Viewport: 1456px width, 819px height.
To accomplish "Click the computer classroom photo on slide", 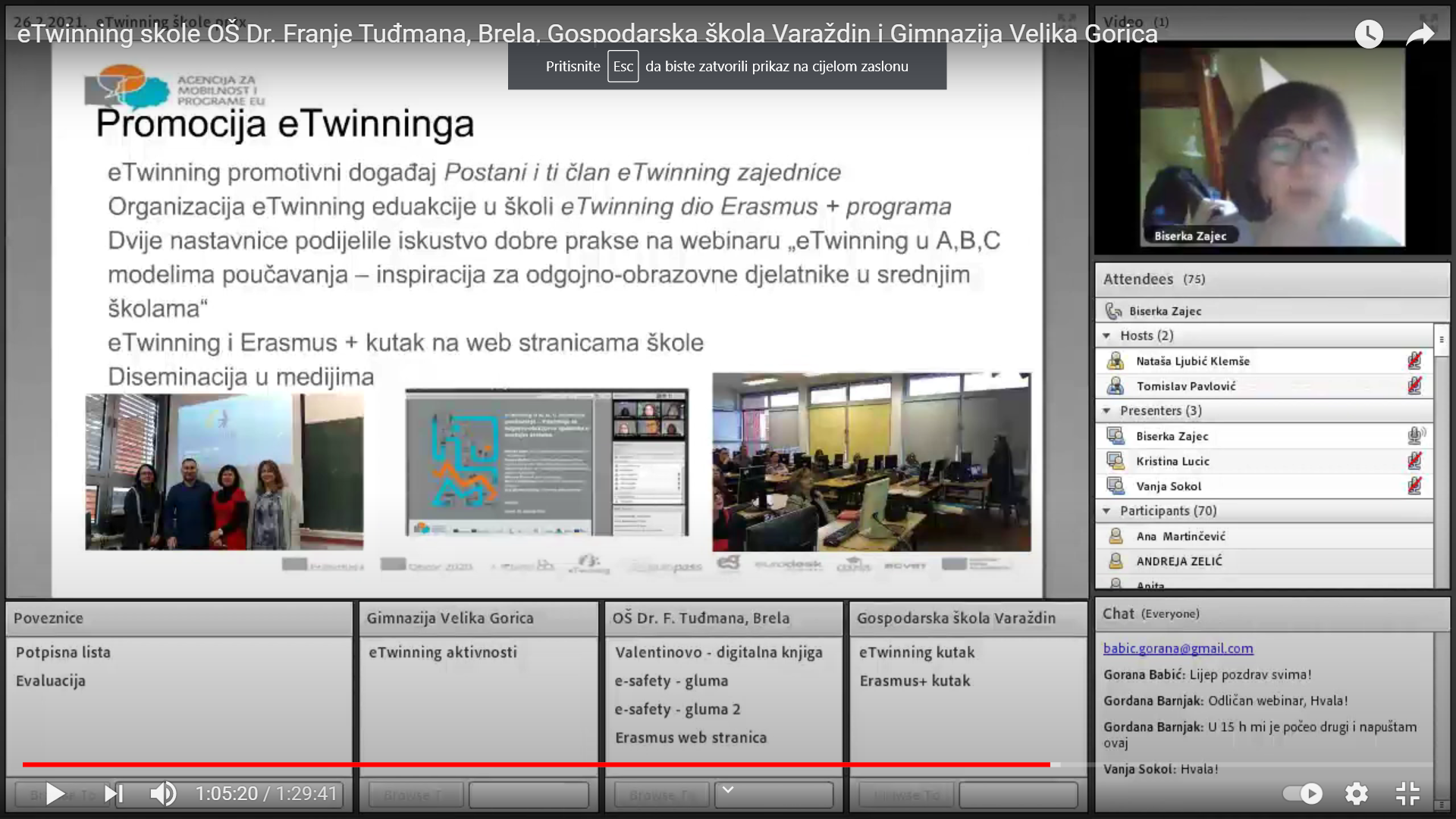I will click(x=871, y=462).
